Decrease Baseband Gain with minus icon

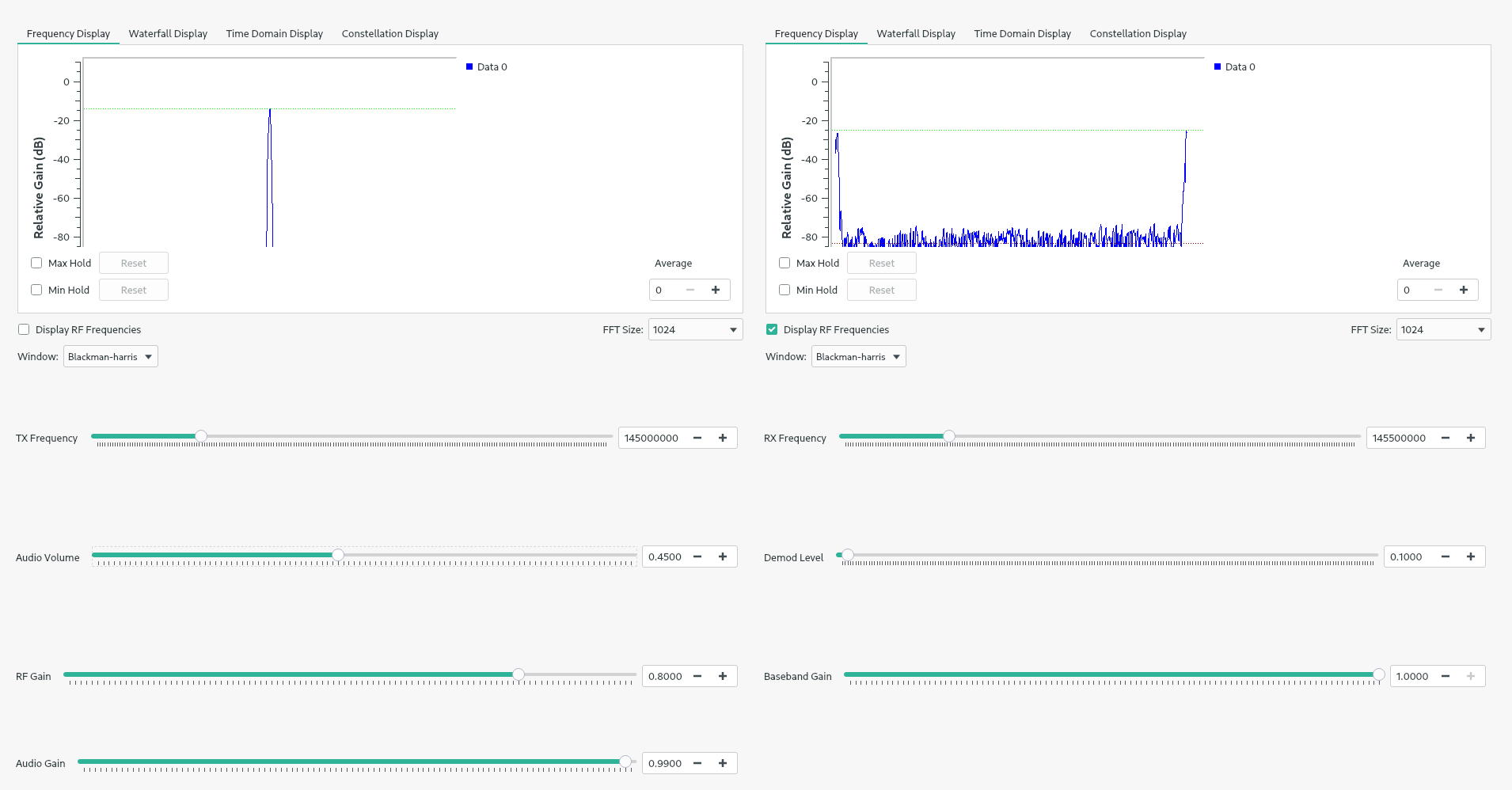(1446, 676)
